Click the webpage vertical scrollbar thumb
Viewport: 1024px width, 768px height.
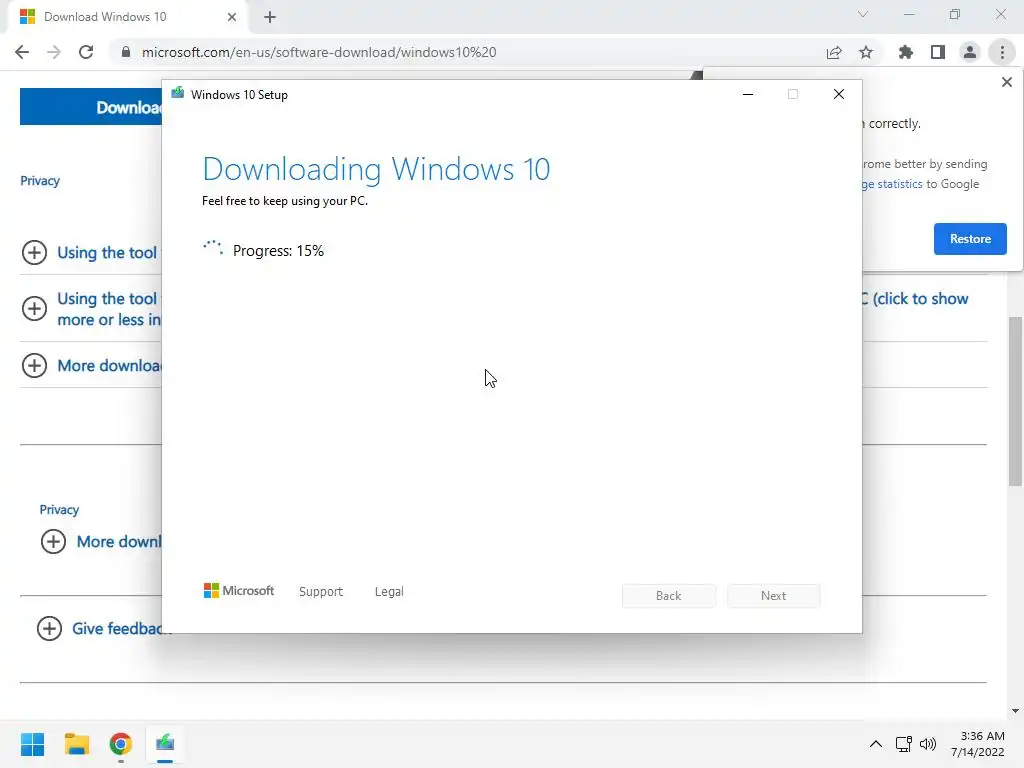1015,401
